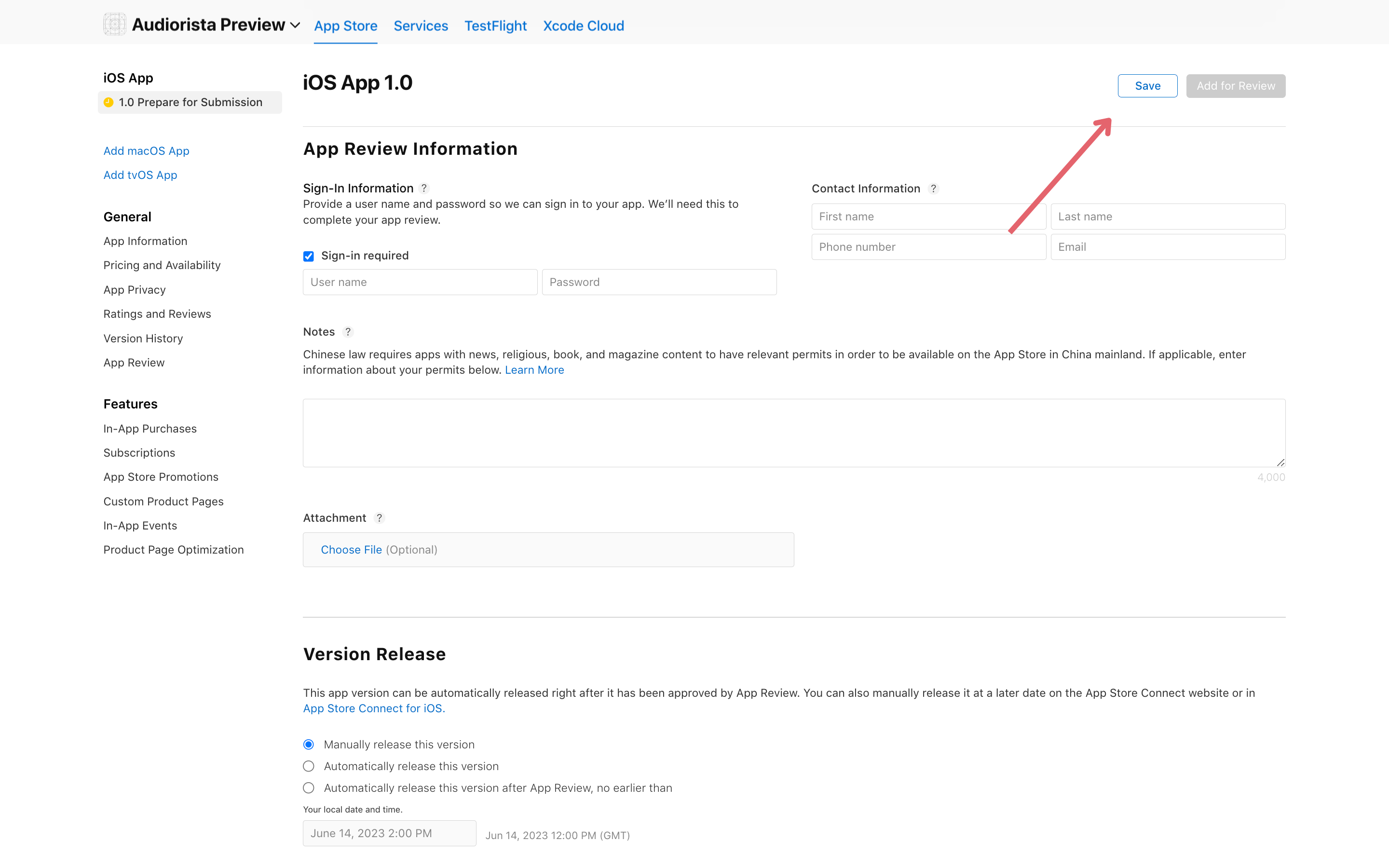Viewport: 1389px width, 868px height.
Task: Open Custom Product Pages
Action: pyautogui.click(x=163, y=502)
